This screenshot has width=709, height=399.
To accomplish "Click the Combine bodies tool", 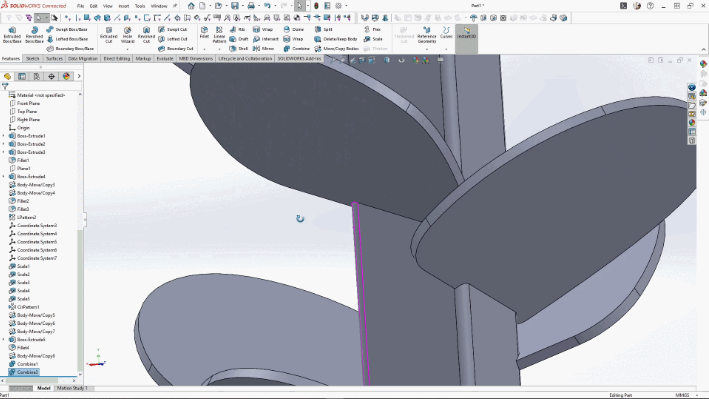I will [297, 48].
